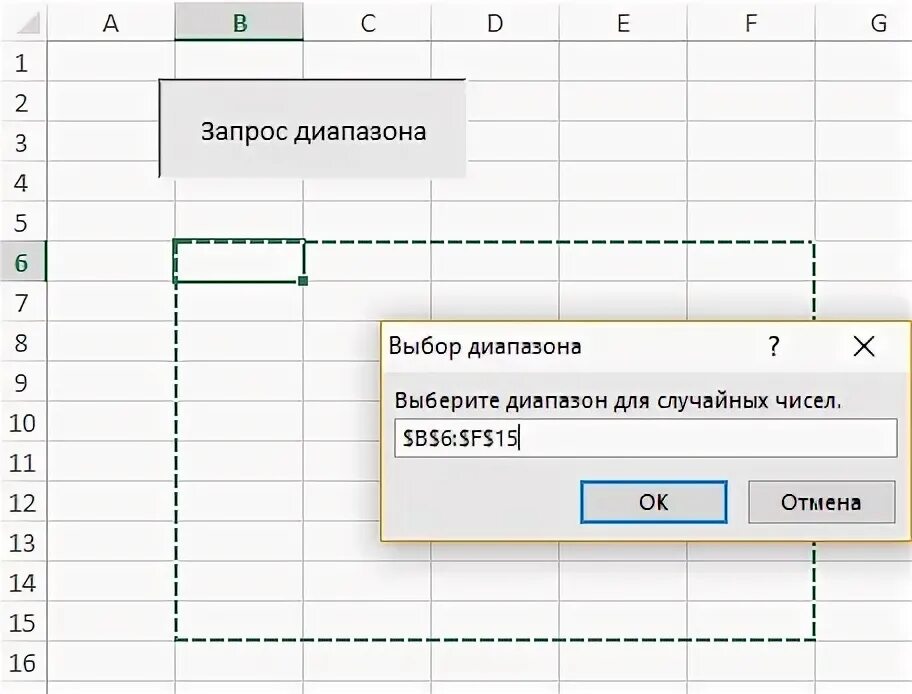The width and height of the screenshot is (912, 694).
Task: Select cell C15
Action: pos(367,622)
